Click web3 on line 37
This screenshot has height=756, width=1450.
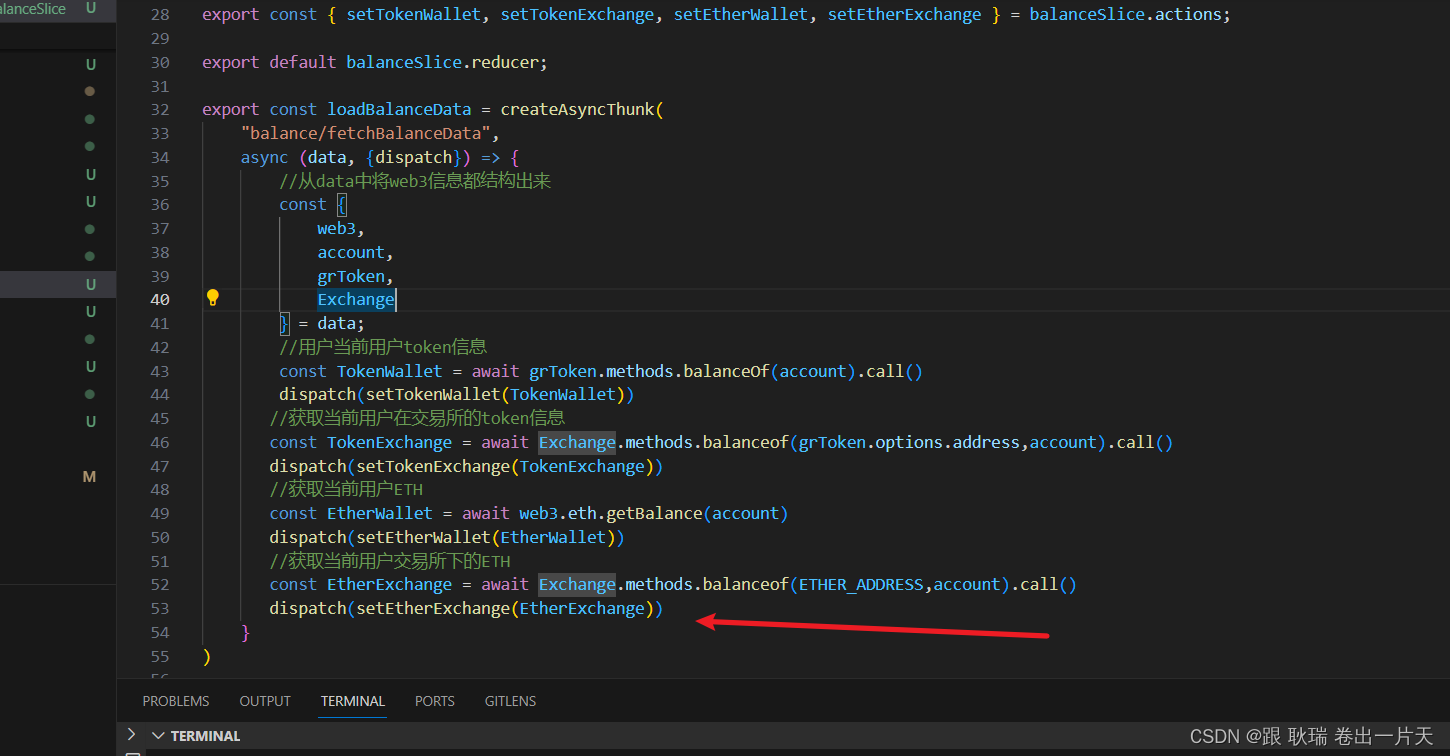pyautogui.click(x=337, y=228)
